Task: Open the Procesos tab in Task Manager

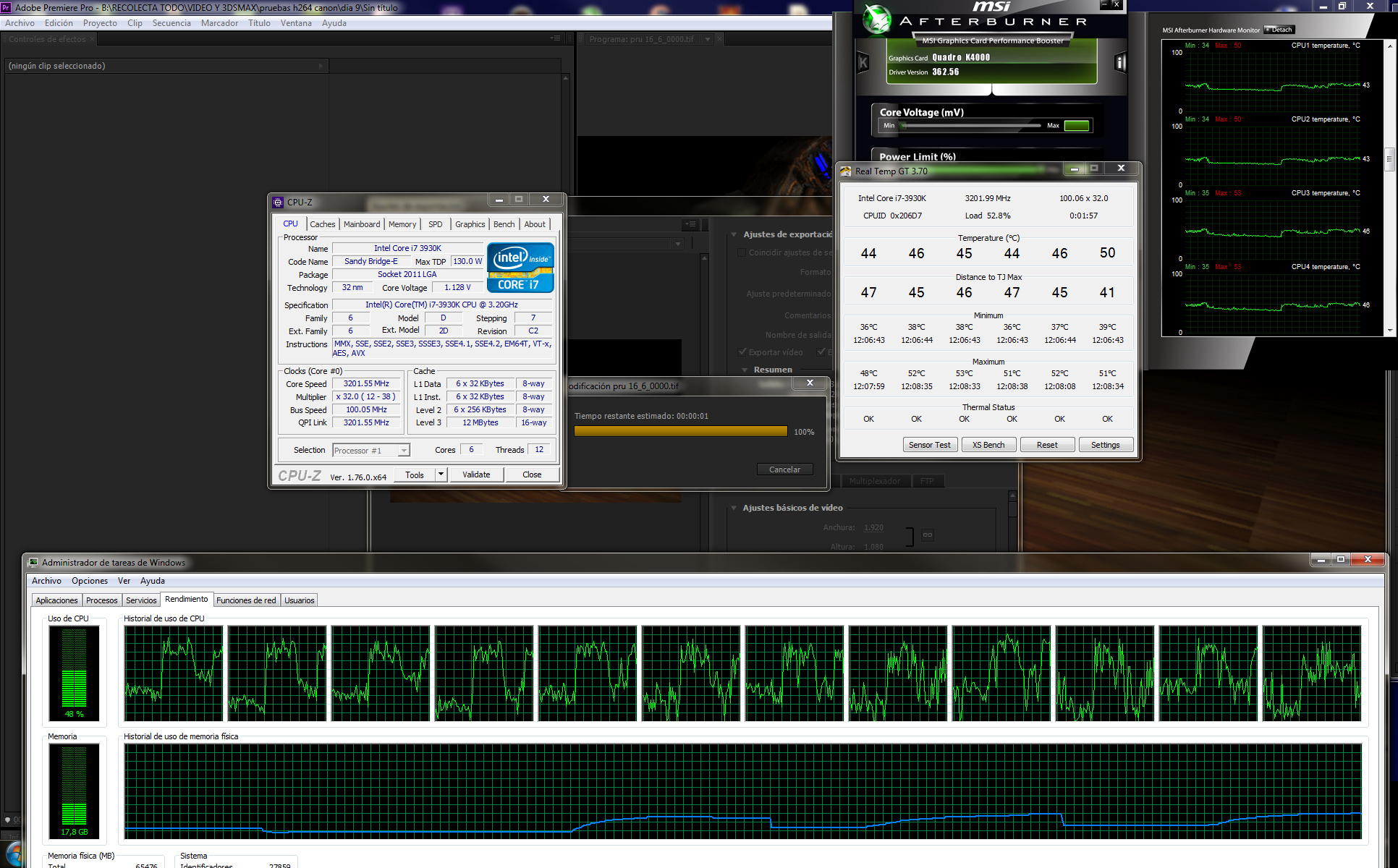Action: [x=101, y=600]
